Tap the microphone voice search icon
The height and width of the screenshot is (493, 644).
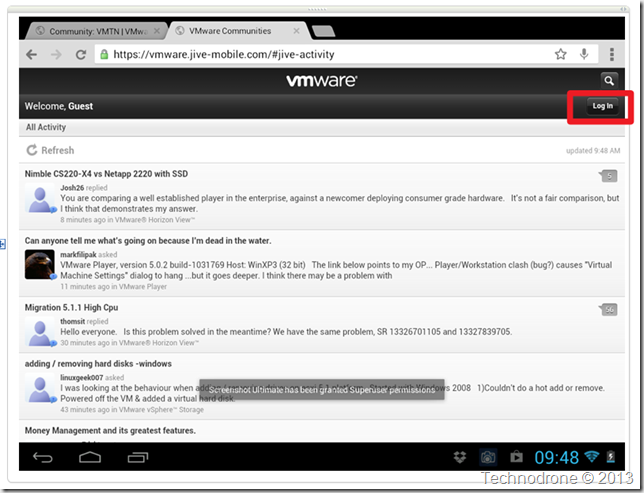(x=584, y=54)
